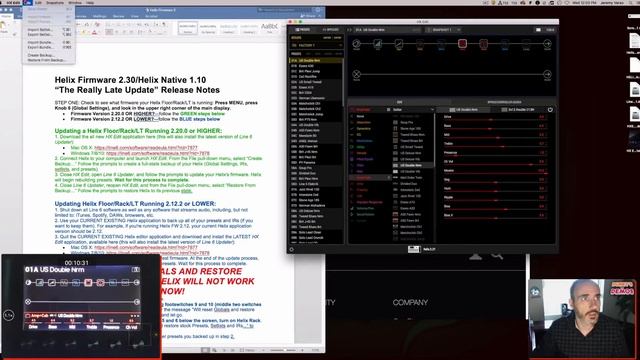The image size is (640, 360).
Task: Click path 2 input X icon
Action: pyautogui.click(x=356, y=74)
